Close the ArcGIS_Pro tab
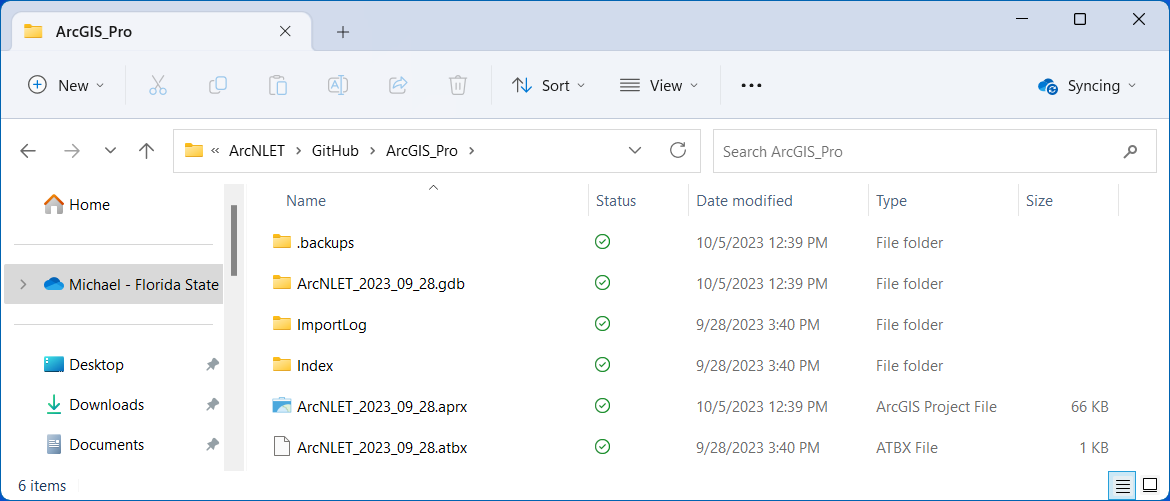The width and height of the screenshot is (1170, 501). point(285,31)
